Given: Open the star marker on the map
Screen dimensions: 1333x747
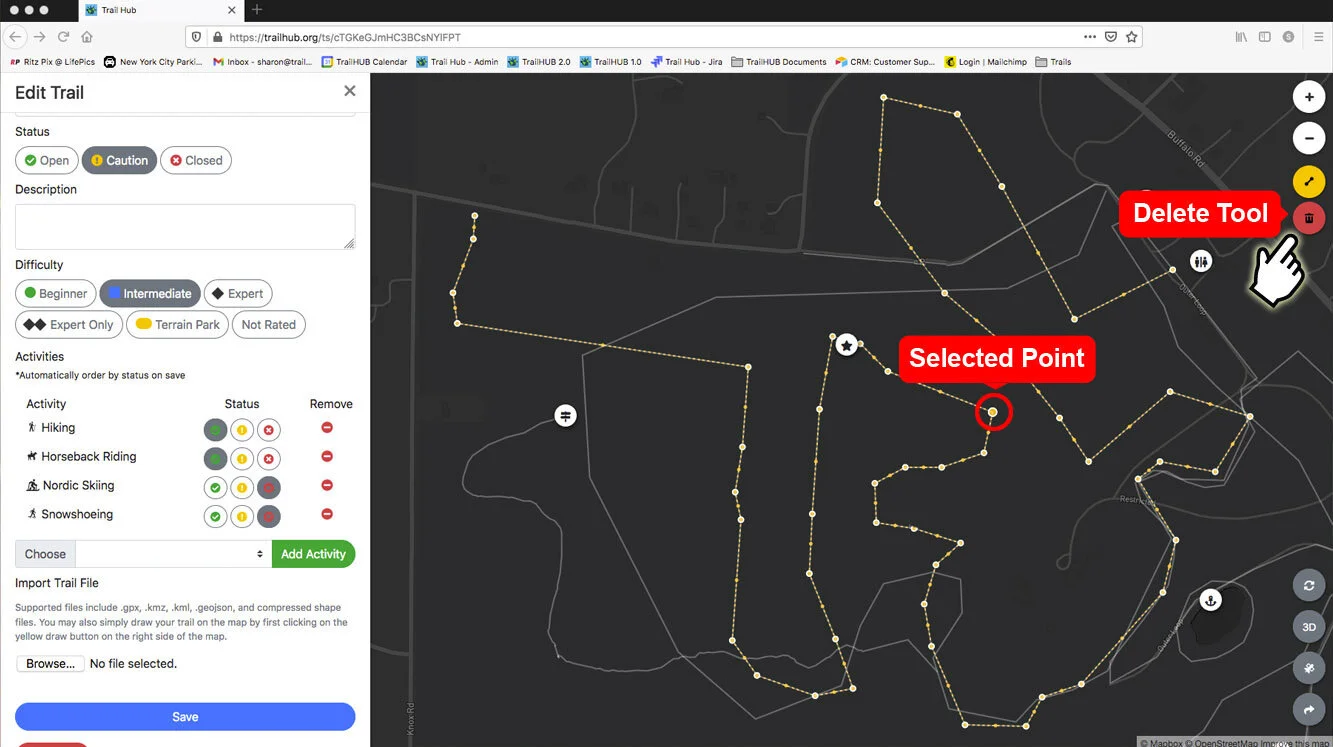Looking at the screenshot, I should (847, 345).
